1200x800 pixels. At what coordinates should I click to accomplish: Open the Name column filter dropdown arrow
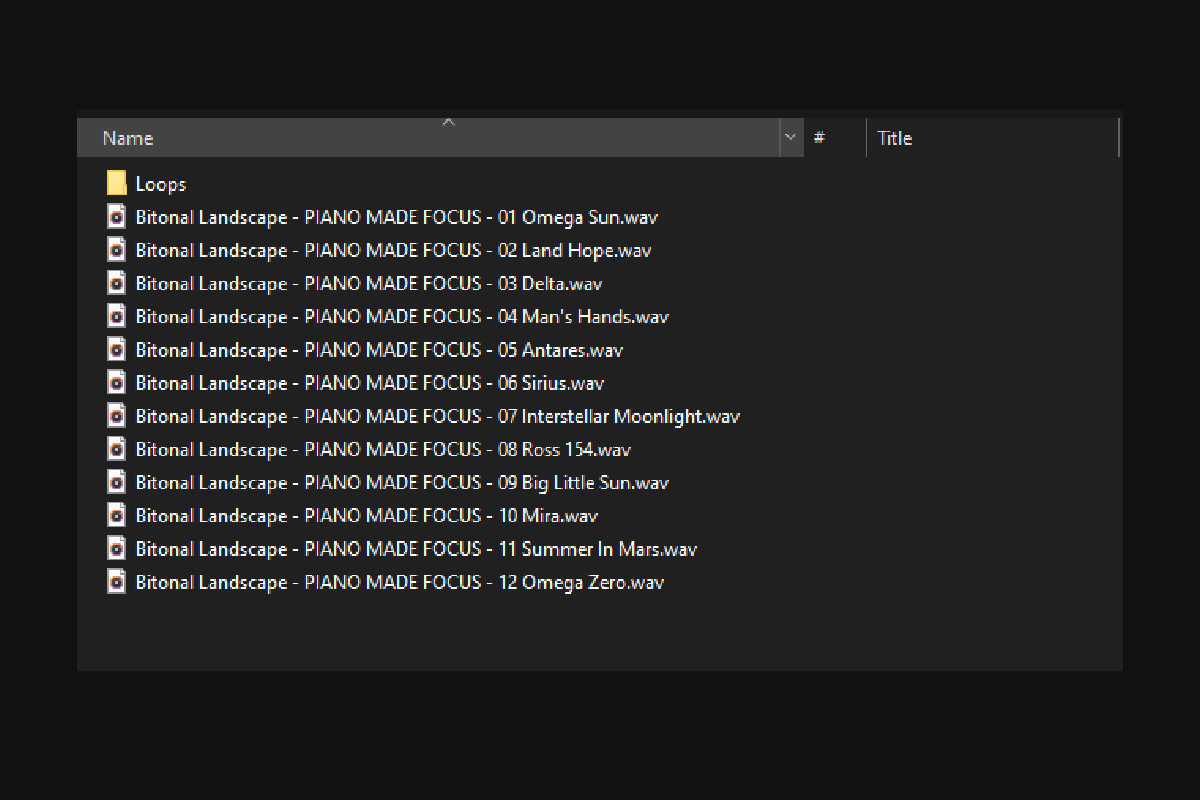click(791, 138)
